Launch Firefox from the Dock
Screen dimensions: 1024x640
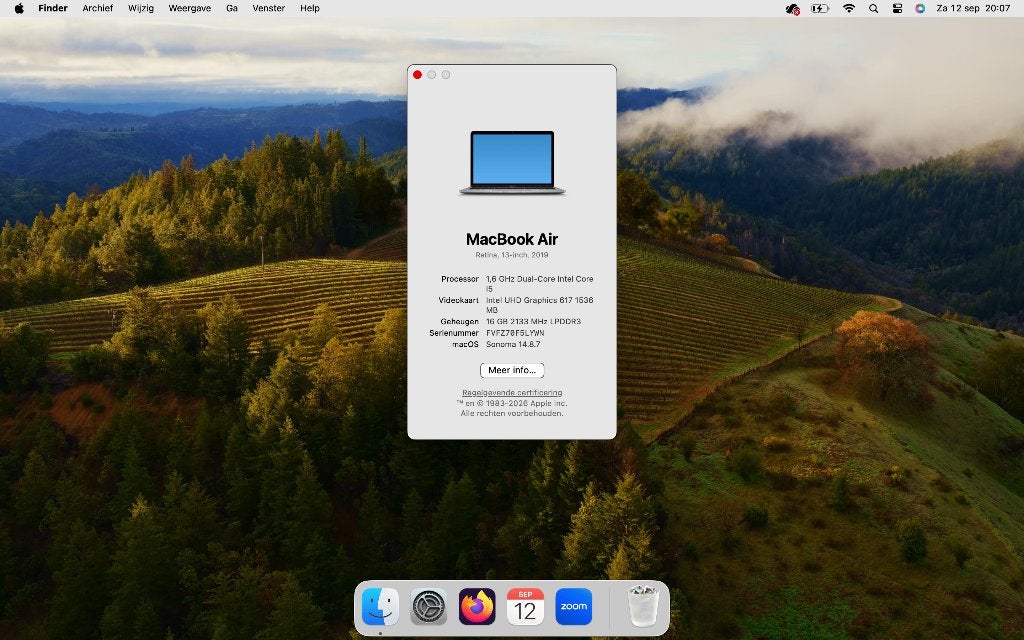[x=477, y=607]
